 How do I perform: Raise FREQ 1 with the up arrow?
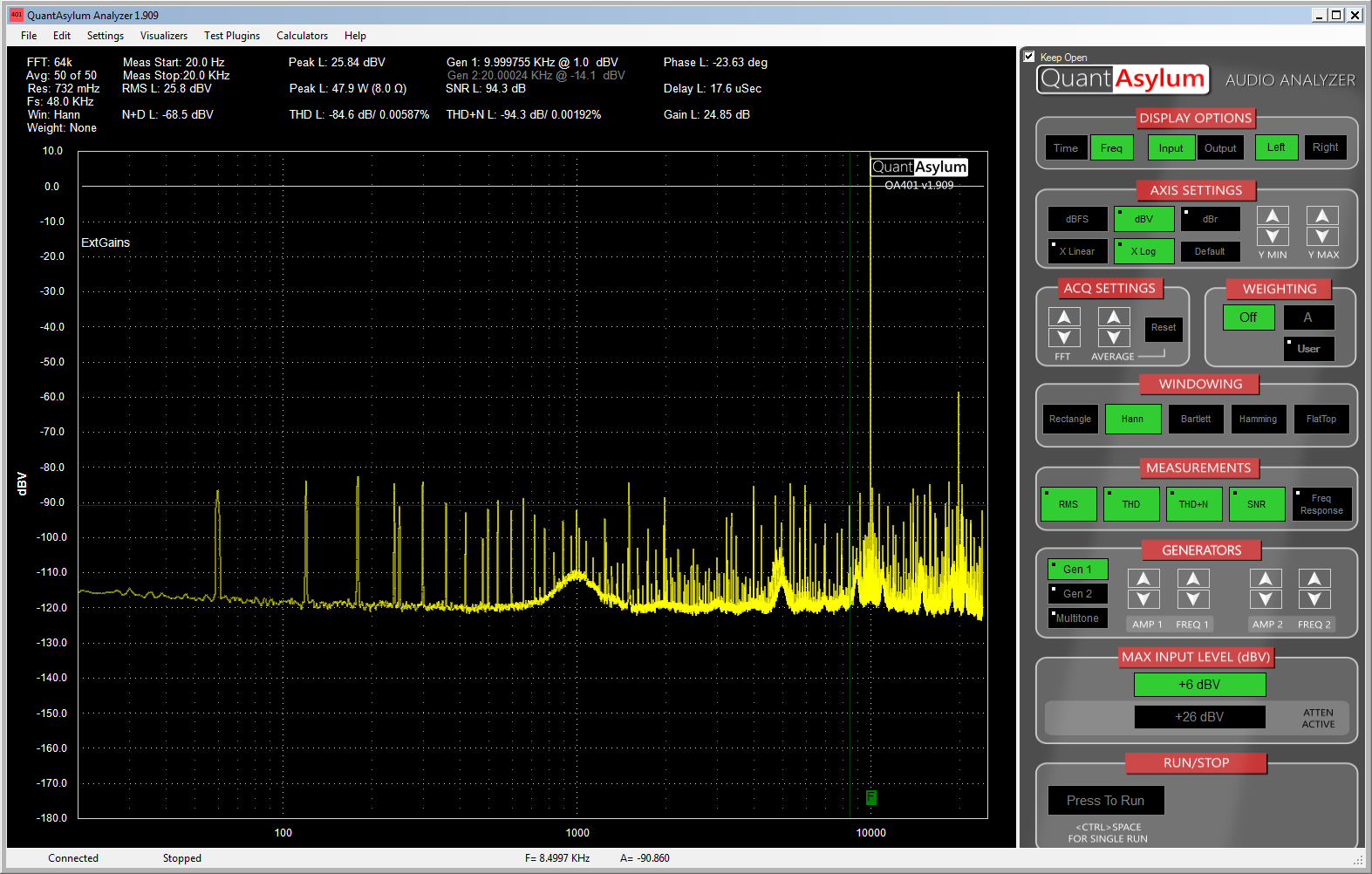click(1193, 578)
